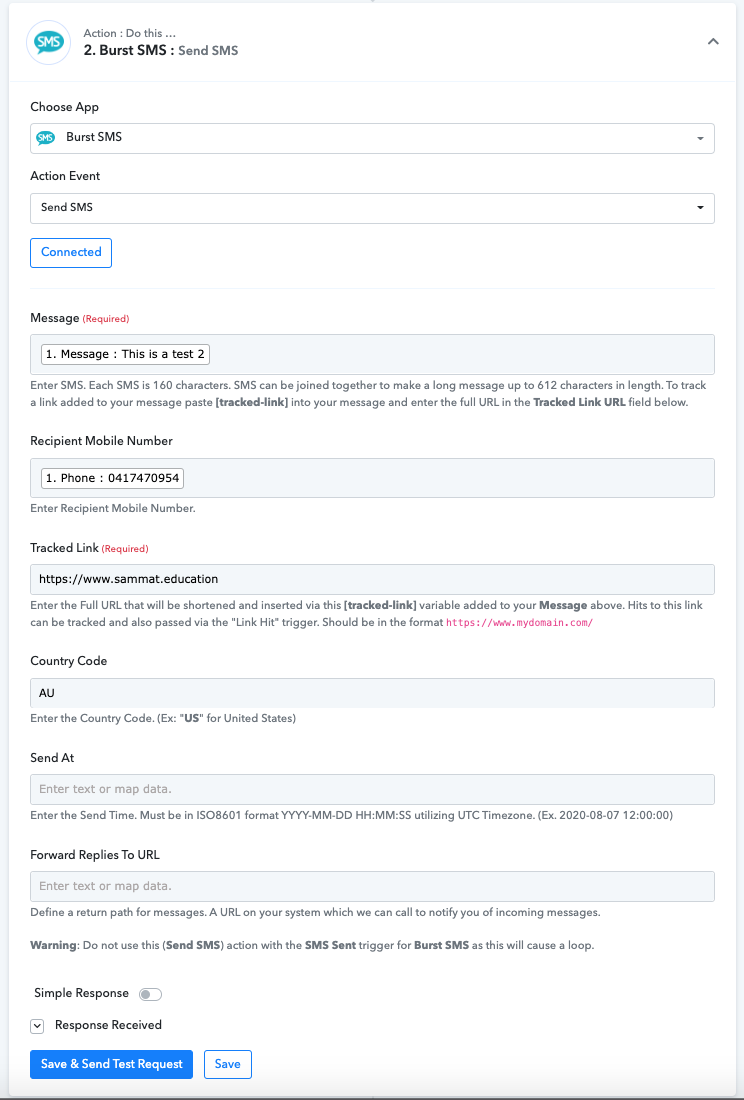Click the 'Simple Response' label

[81, 993]
